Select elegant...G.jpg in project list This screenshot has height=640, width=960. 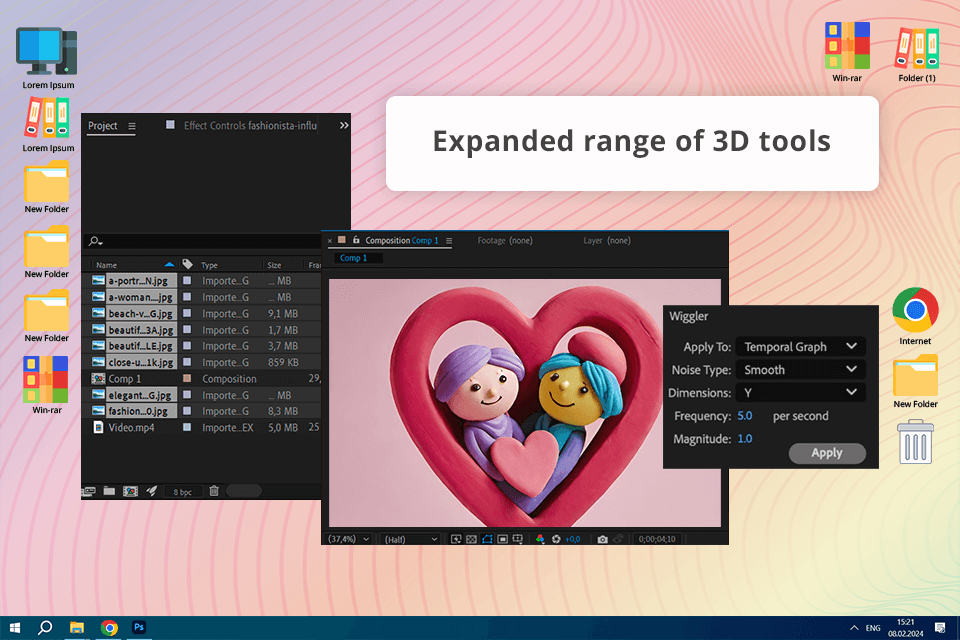(140, 396)
